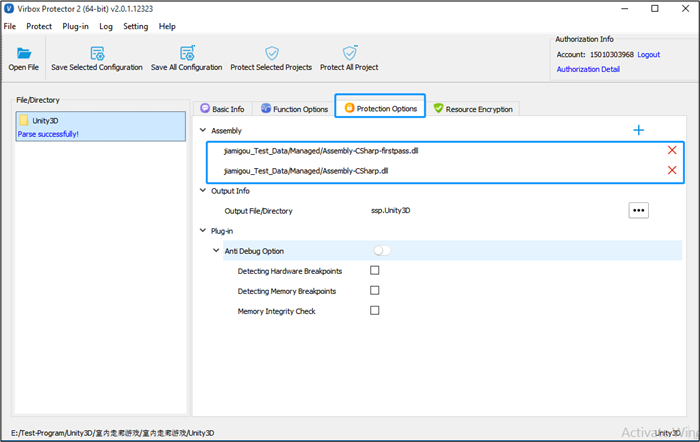The height and width of the screenshot is (442, 700).
Task: Select the Assembly-CSharp-firstpass.dll row
Action: [445, 150]
